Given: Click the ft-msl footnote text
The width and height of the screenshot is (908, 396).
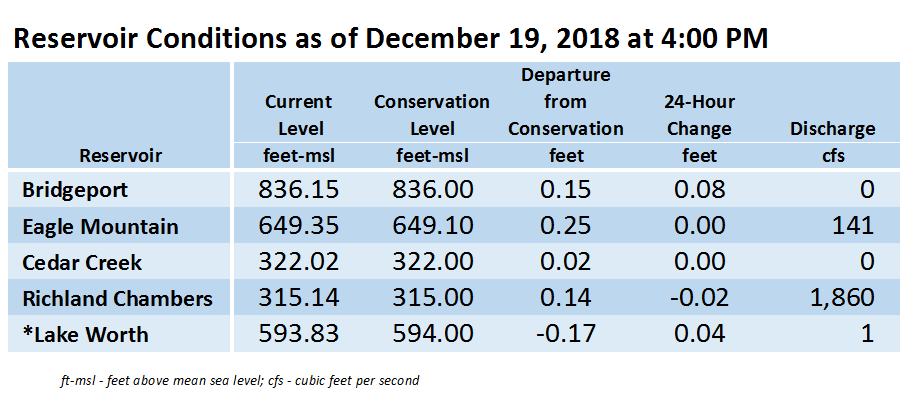Looking at the screenshot, I should point(240,381).
